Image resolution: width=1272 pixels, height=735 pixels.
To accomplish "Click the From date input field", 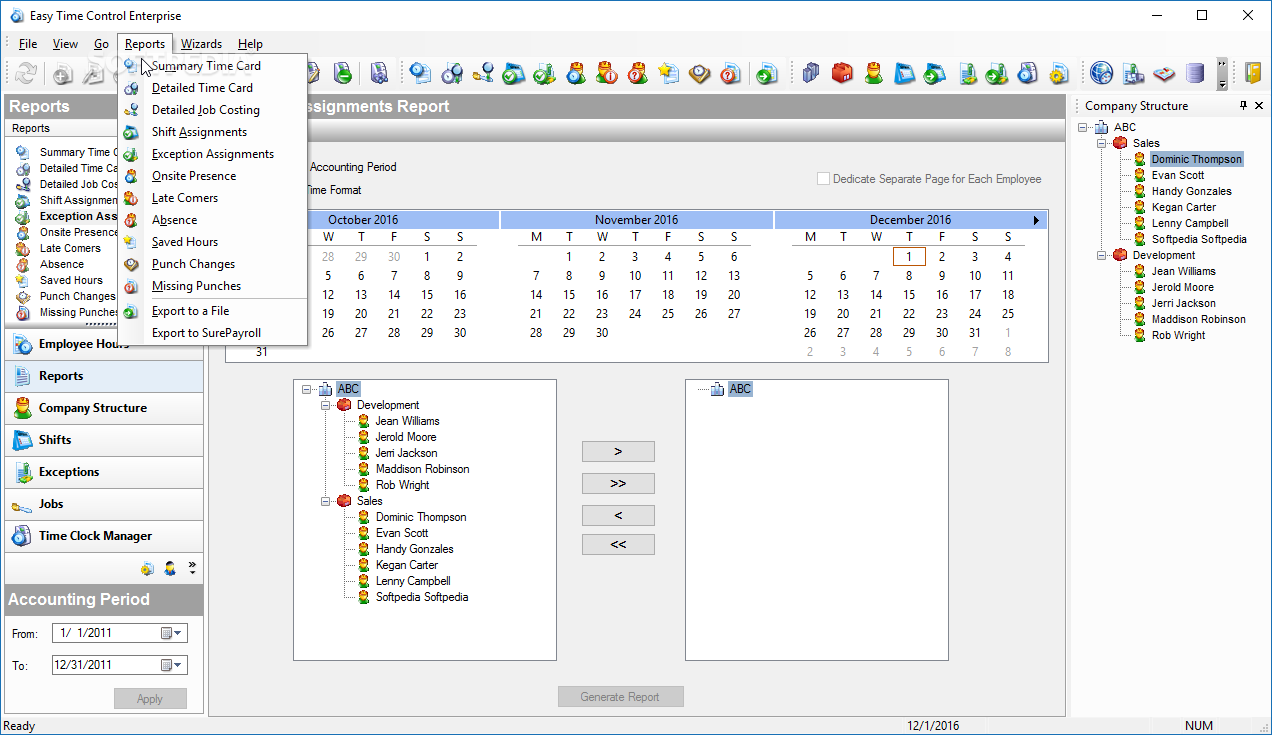I will (119, 633).
